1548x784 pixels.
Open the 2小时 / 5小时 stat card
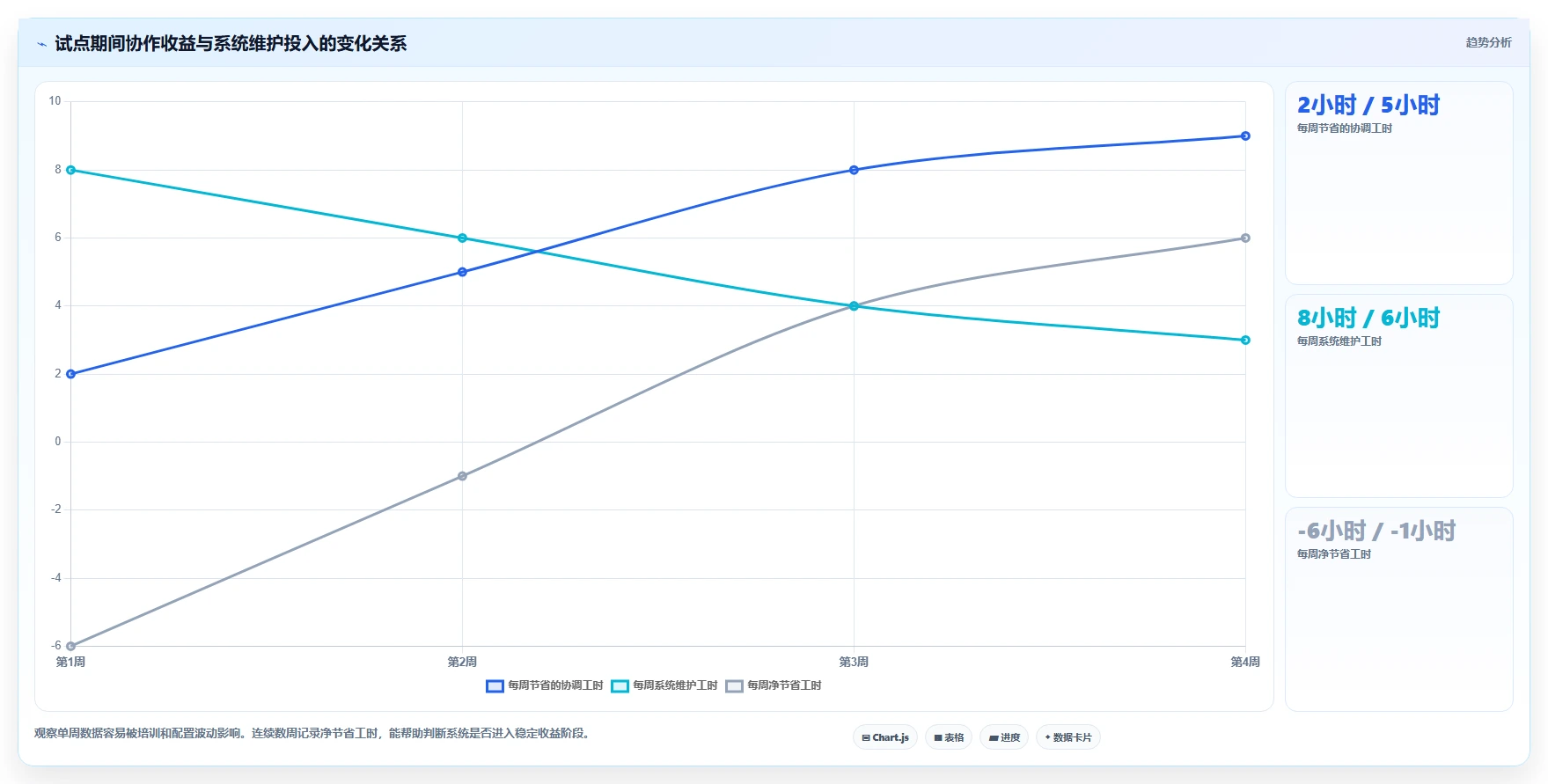[1399, 183]
